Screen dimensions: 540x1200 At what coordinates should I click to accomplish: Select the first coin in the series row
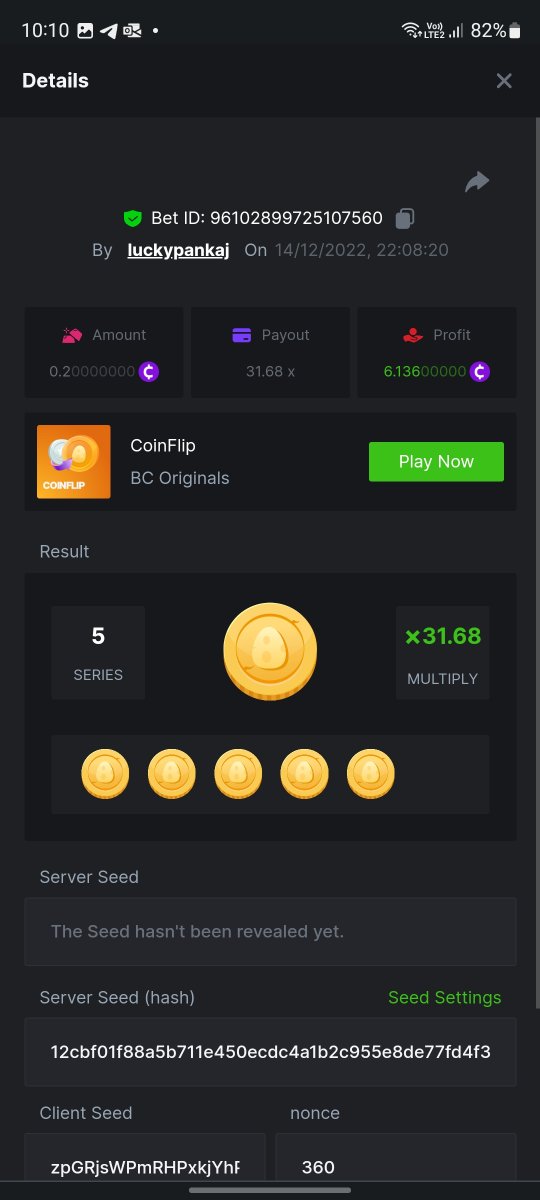coord(105,774)
